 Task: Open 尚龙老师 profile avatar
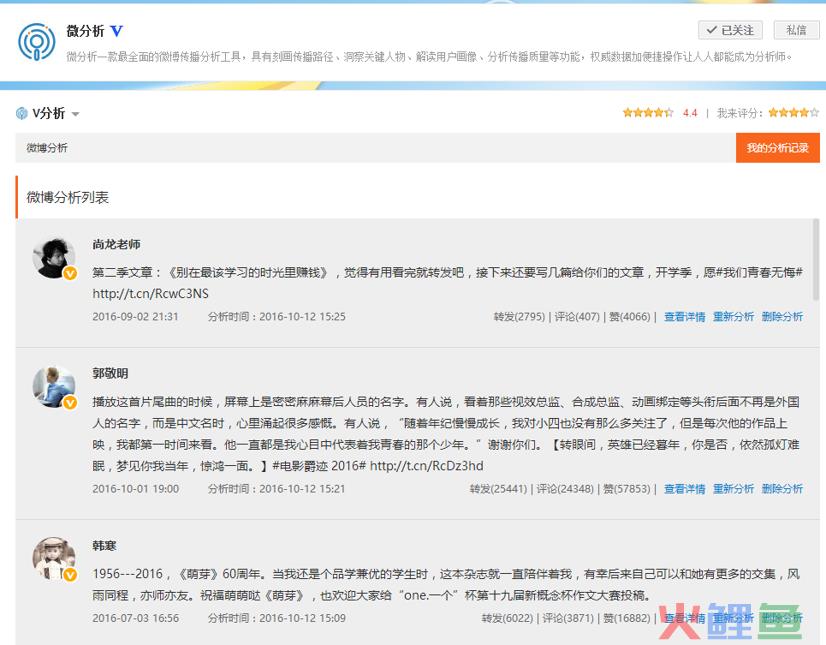pos(54,258)
